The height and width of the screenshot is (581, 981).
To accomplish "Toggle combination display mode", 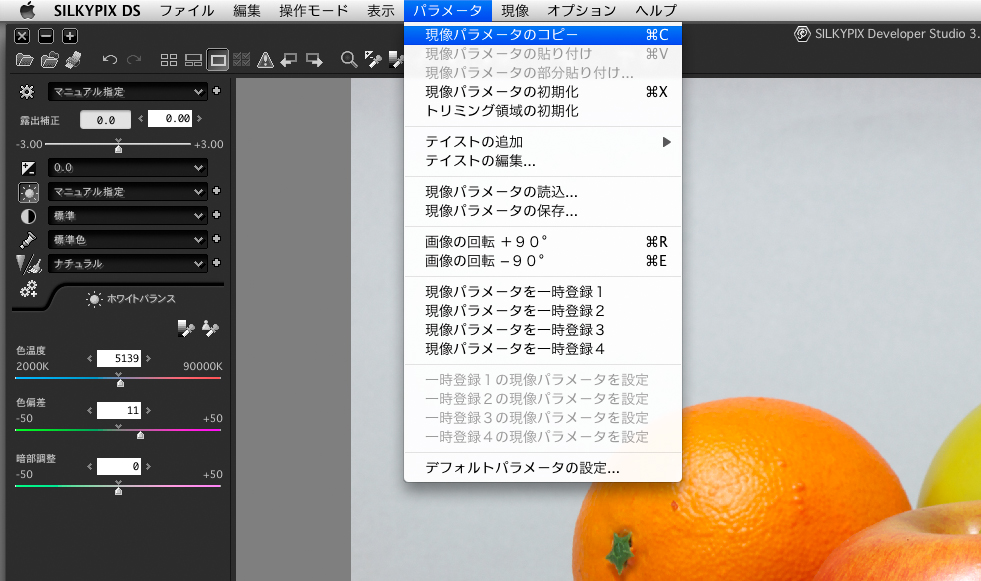I will coord(194,59).
